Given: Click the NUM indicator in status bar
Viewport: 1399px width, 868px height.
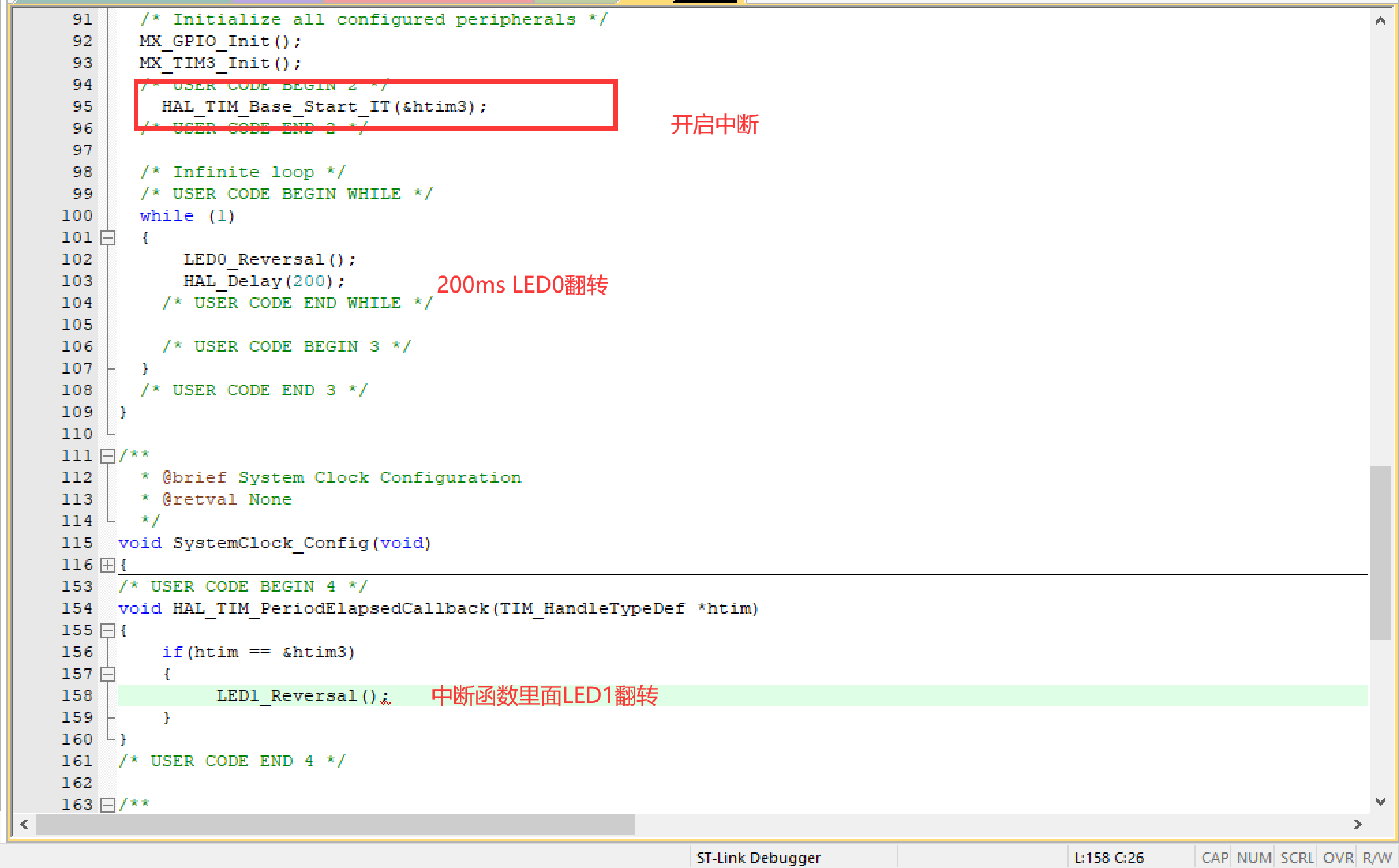Looking at the screenshot, I should tap(1254, 857).
